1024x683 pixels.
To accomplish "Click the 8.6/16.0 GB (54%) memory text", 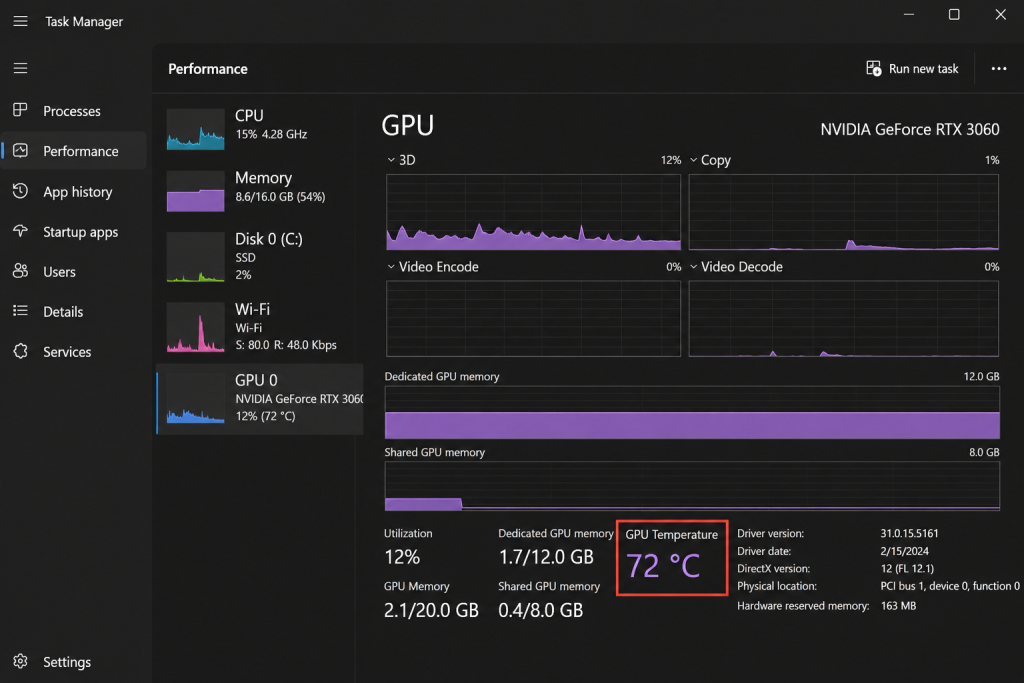I will [280, 197].
